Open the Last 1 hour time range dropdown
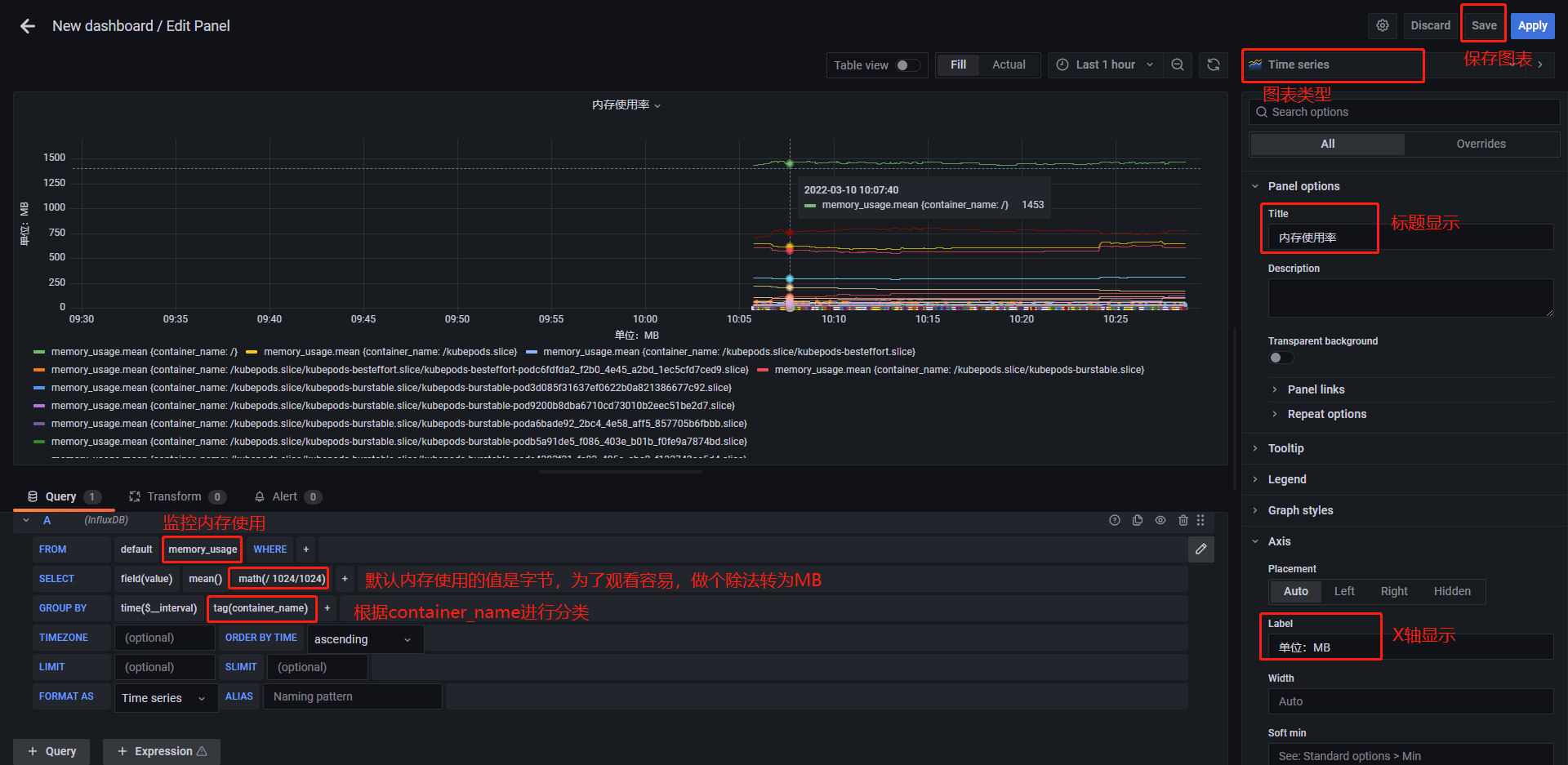The image size is (1568, 765). click(1105, 64)
